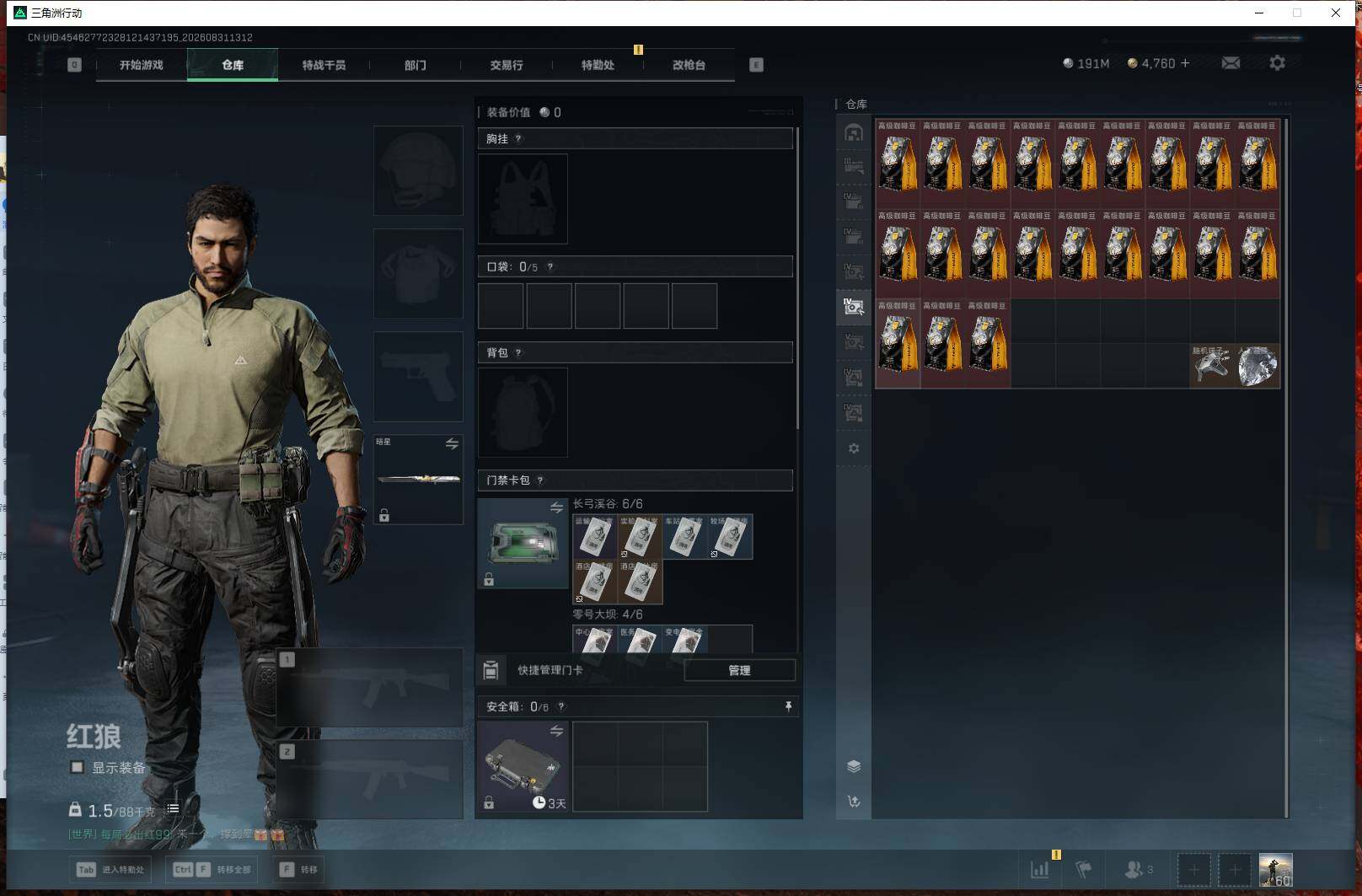Click the help icon next to 安全箱
The image size is (1362, 896).
[560, 707]
